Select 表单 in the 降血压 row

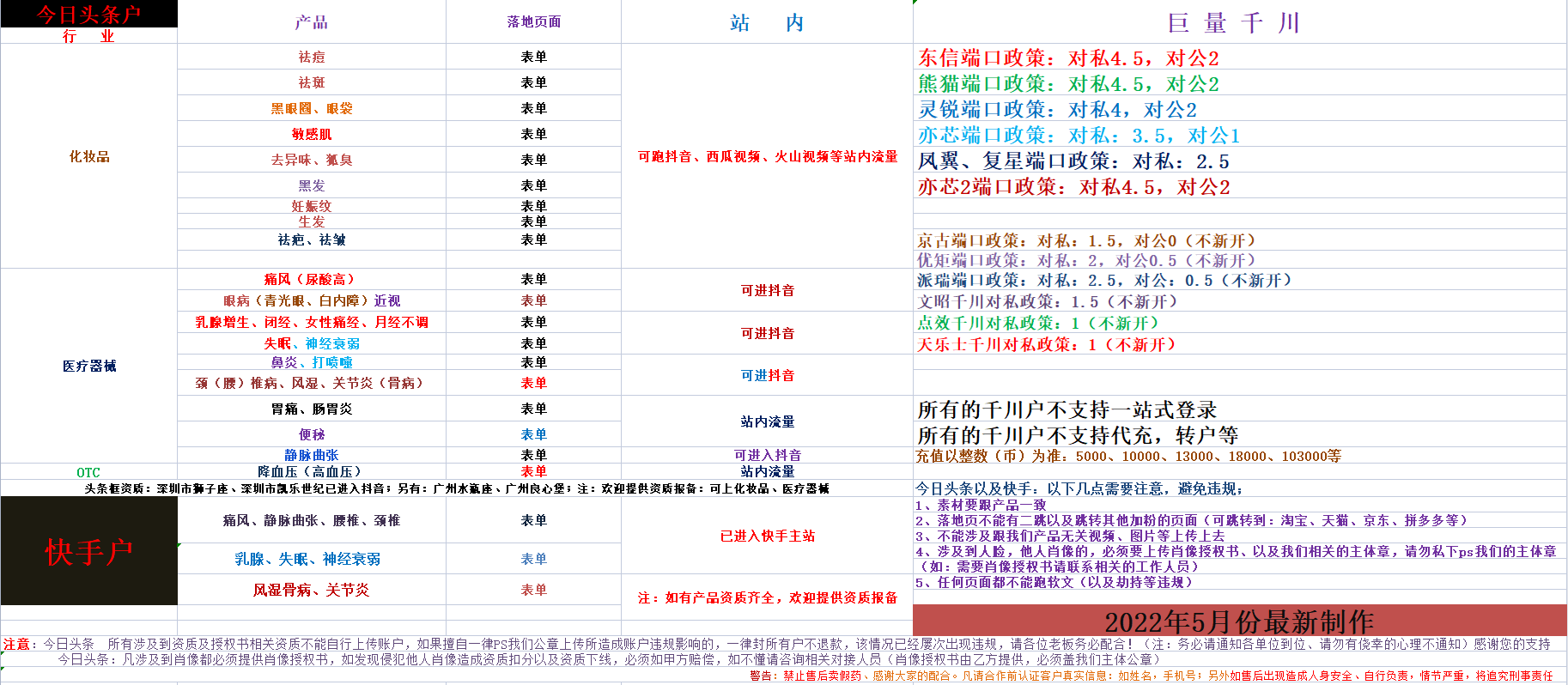533,471
